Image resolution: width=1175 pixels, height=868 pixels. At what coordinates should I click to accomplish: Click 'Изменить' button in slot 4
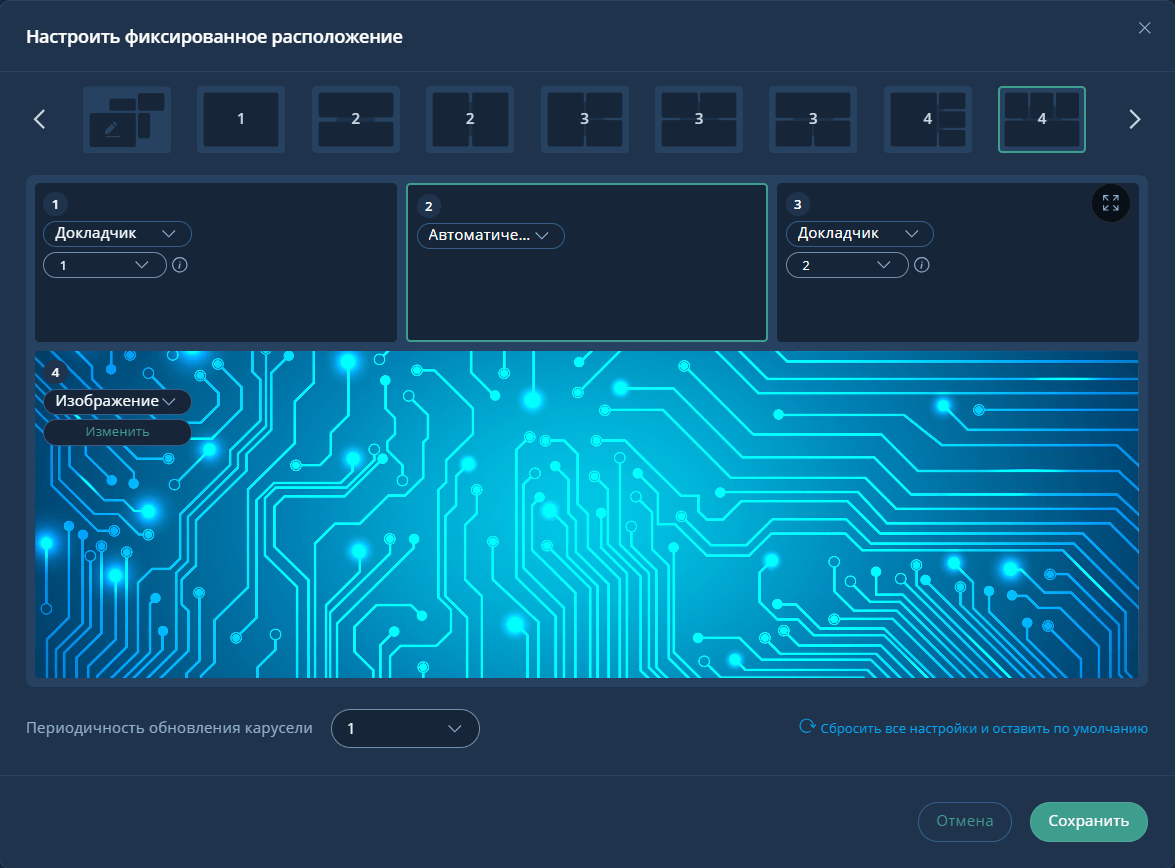coord(117,432)
